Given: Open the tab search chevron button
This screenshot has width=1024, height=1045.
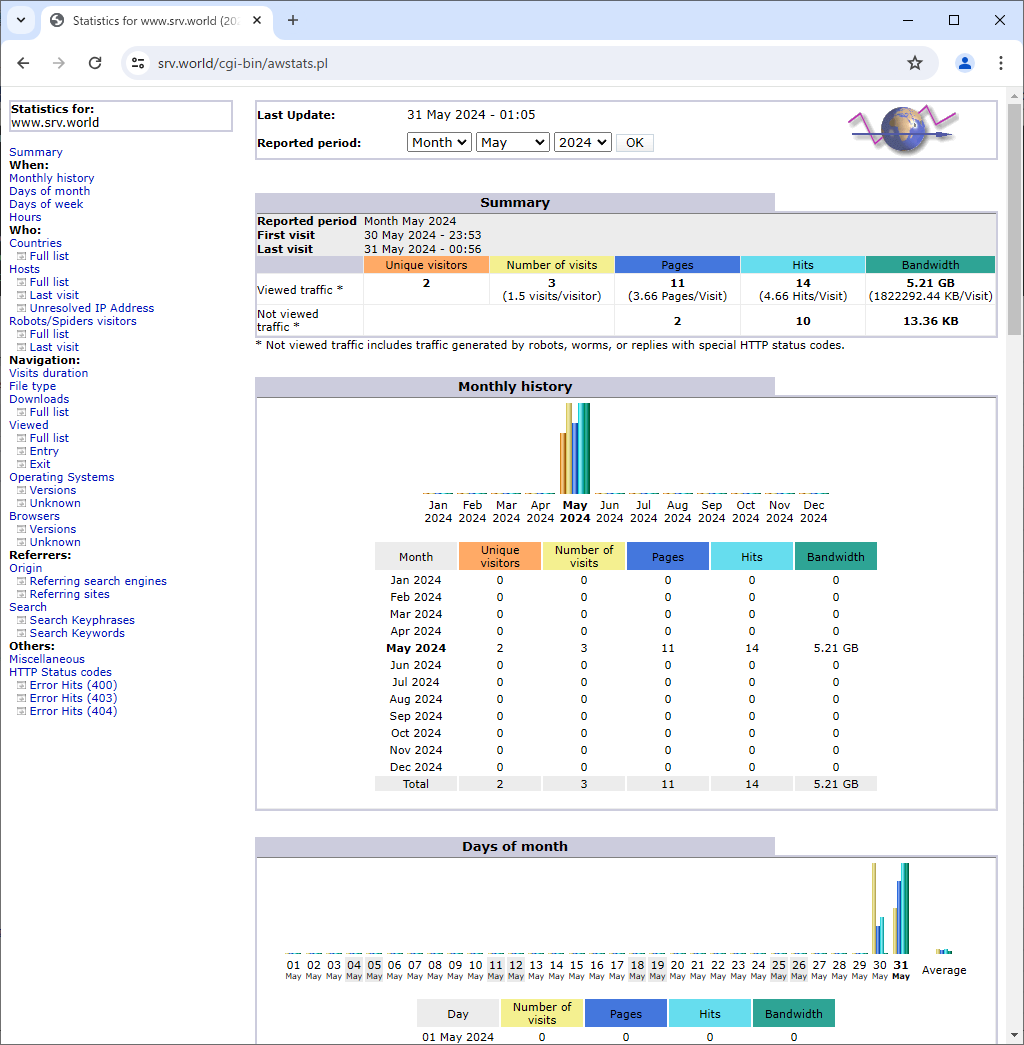Looking at the screenshot, I should 20,20.
